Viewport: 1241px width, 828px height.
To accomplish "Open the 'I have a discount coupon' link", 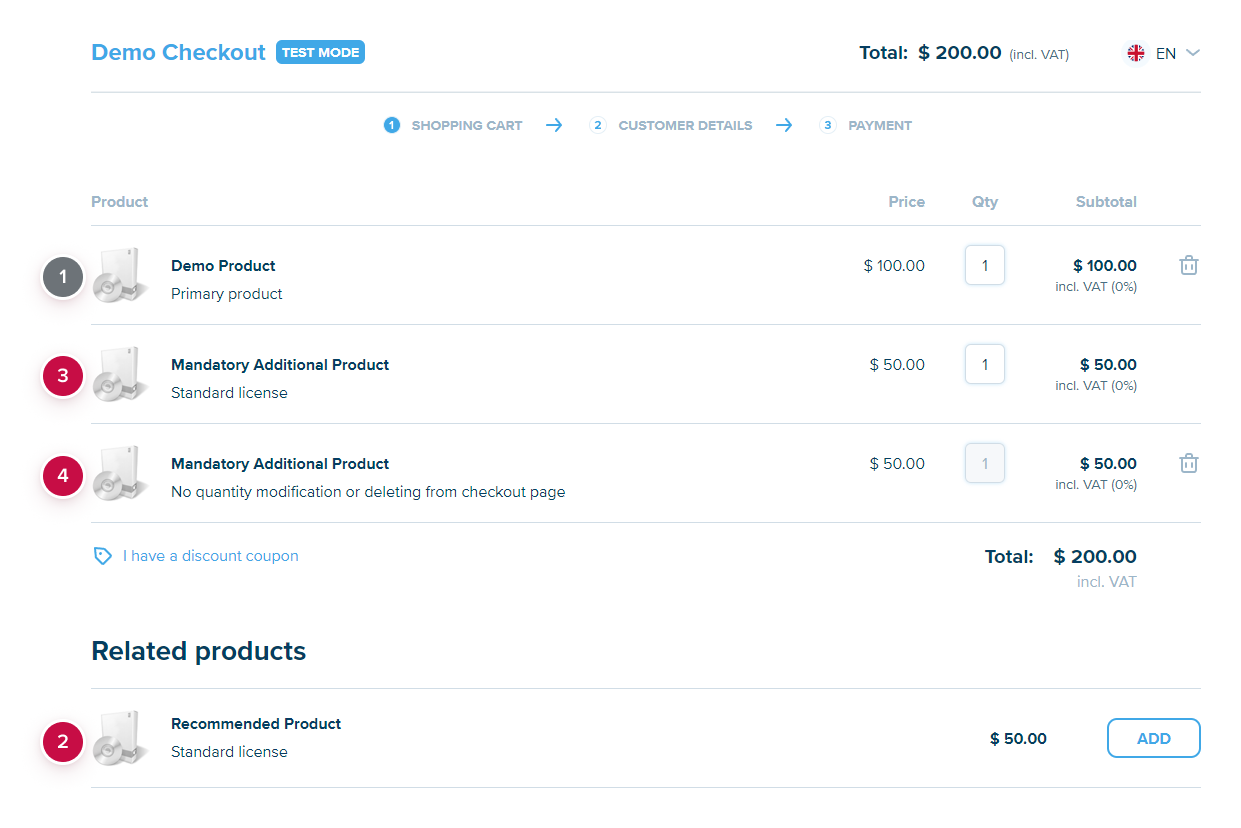I will pyautogui.click(x=210, y=556).
